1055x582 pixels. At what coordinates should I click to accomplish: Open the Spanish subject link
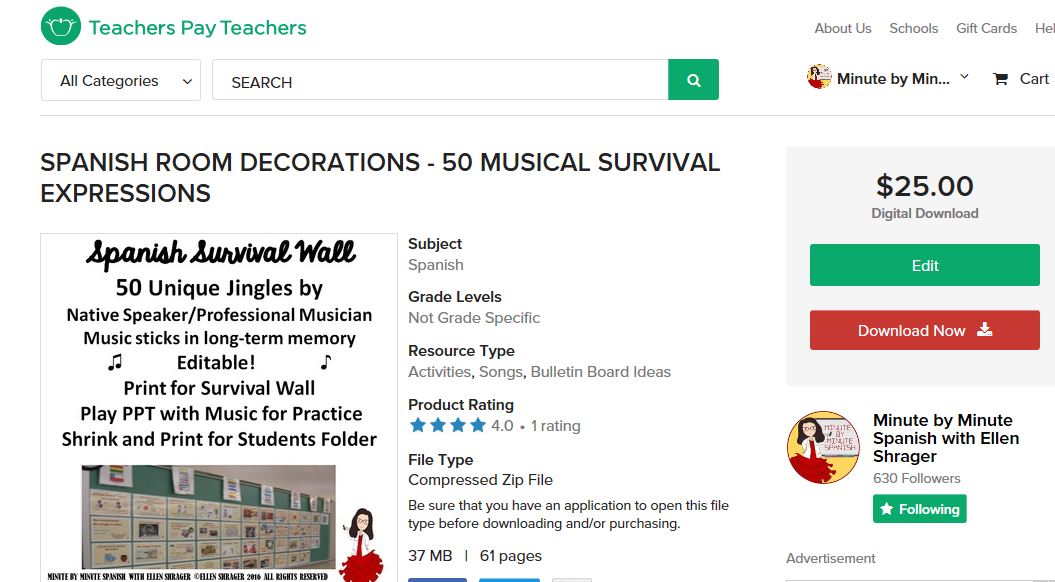pyautogui.click(x=436, y=265)
